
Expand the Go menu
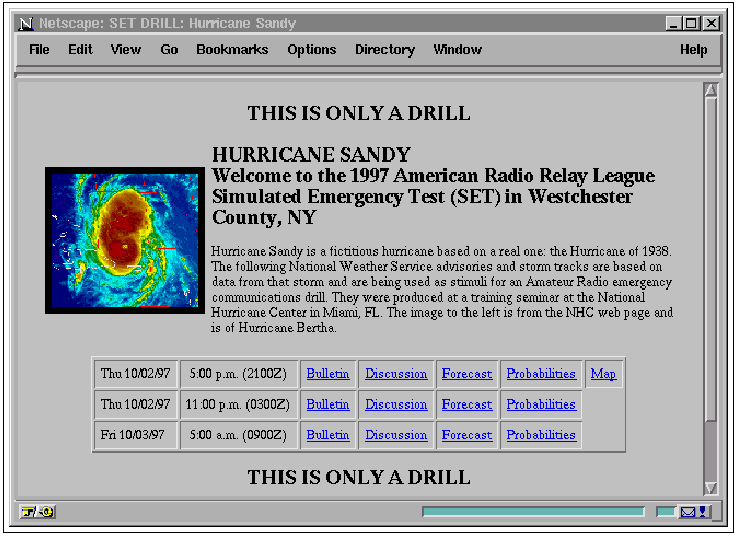[x=169, y=49]
